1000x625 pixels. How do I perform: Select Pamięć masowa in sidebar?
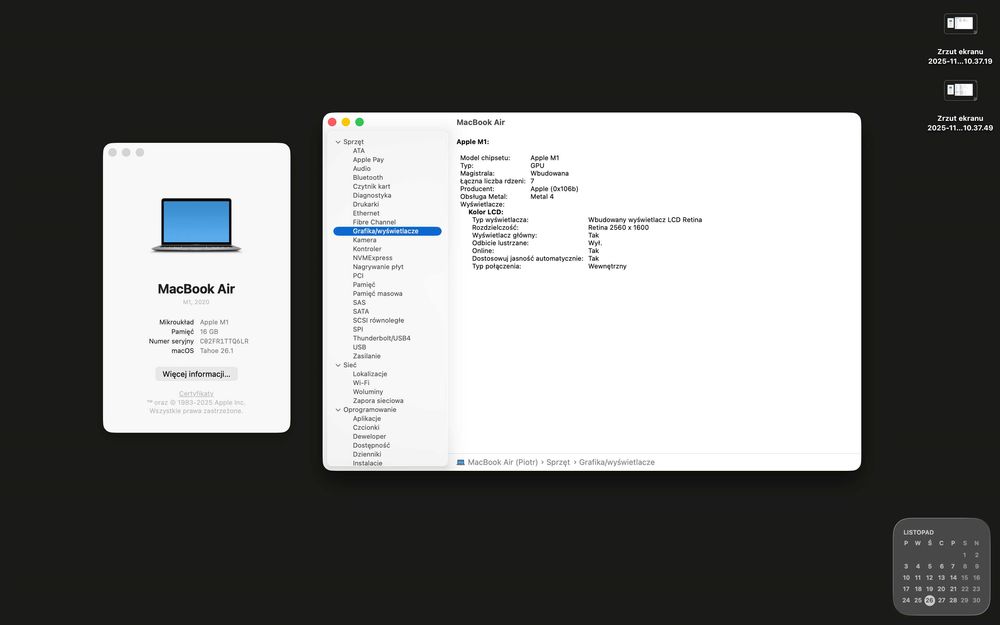point(378,294)
